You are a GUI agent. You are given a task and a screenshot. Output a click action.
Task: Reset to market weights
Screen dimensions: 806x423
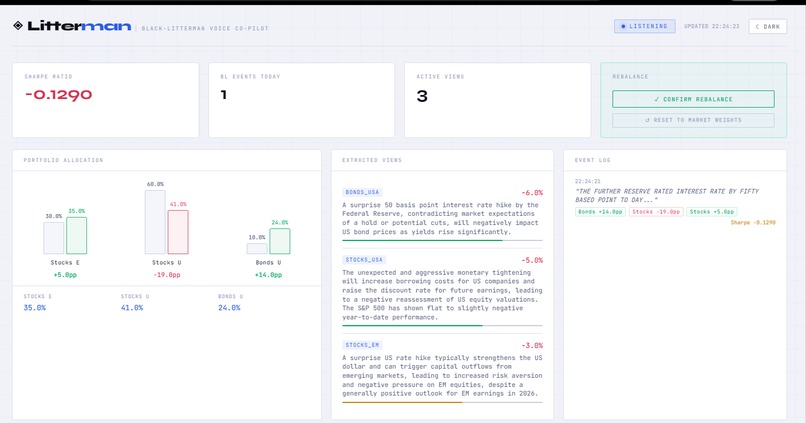693,120
